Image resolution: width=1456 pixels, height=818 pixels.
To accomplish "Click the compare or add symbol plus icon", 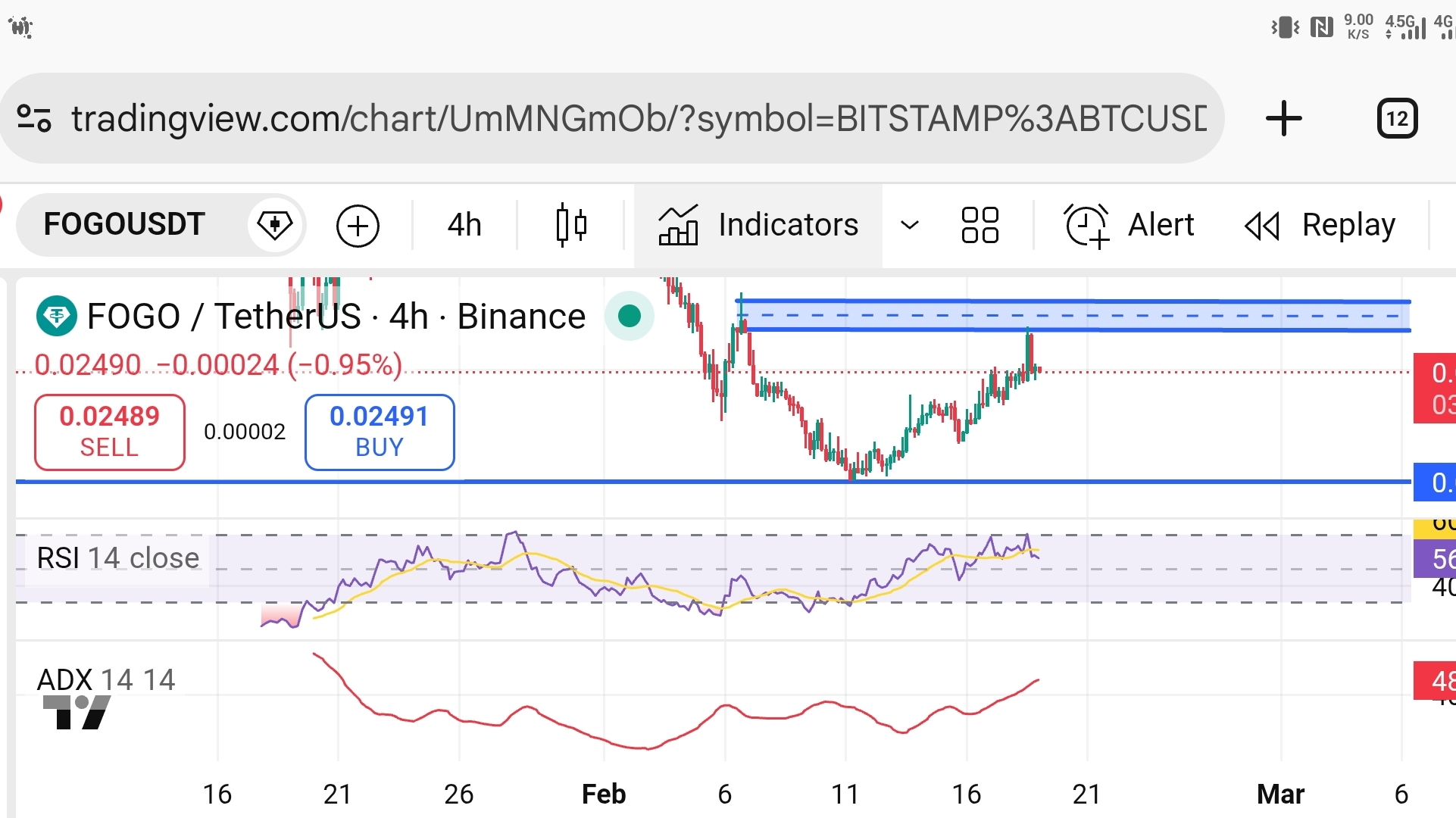I will tap(358, 226).
